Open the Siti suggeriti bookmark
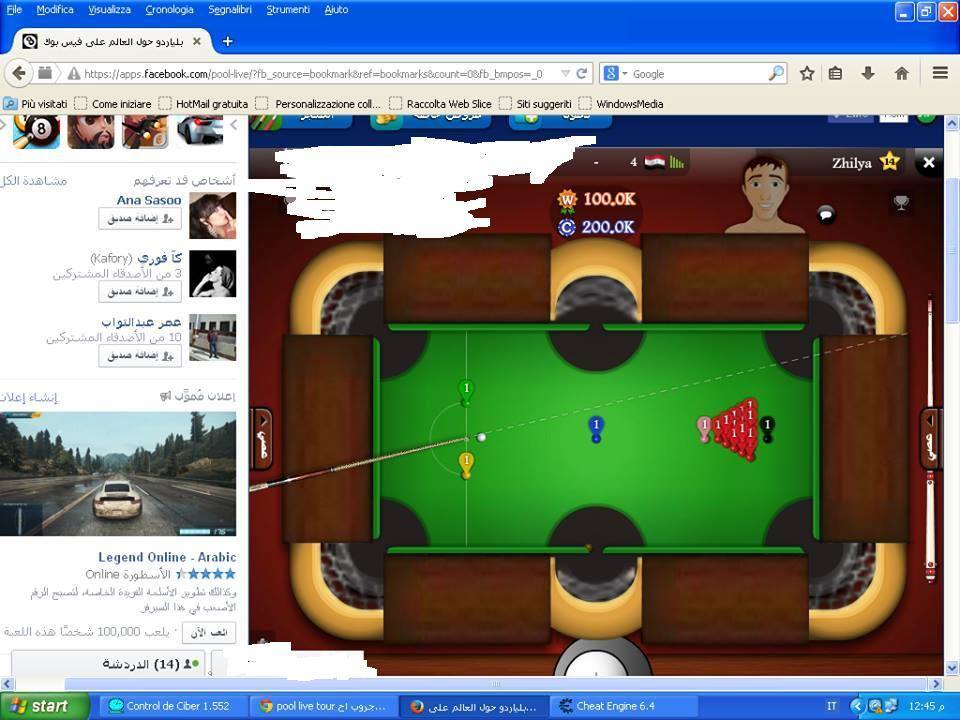Image resolution: width=960 pixels, height=720 pixels. click(x=536, y=104)
